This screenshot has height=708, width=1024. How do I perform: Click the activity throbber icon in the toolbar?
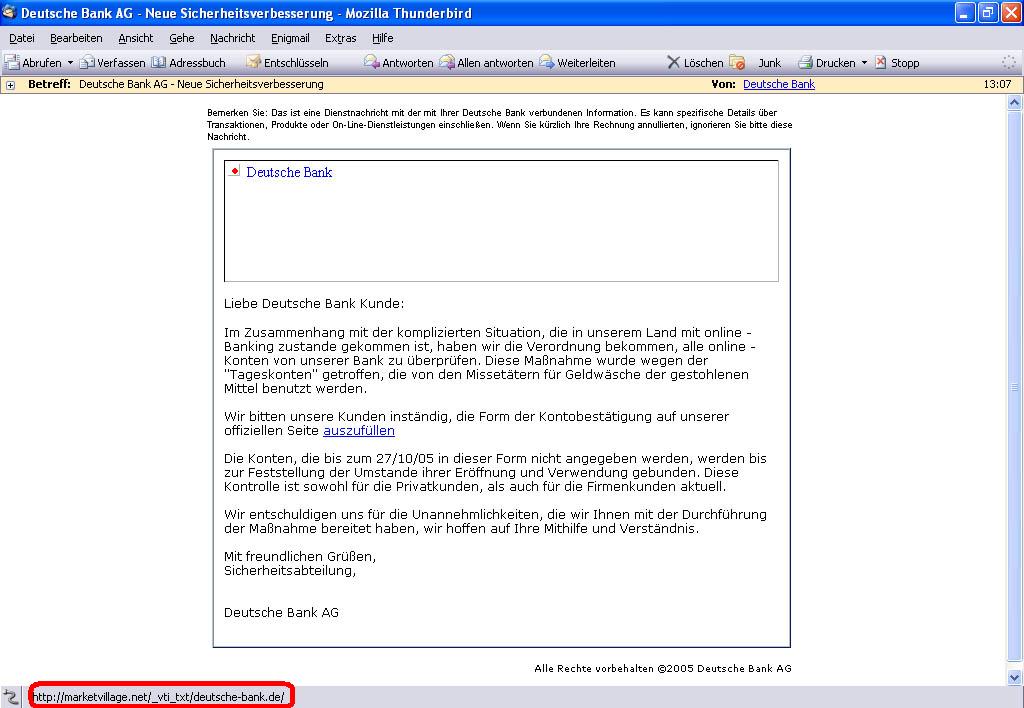tap(1009, 62)
